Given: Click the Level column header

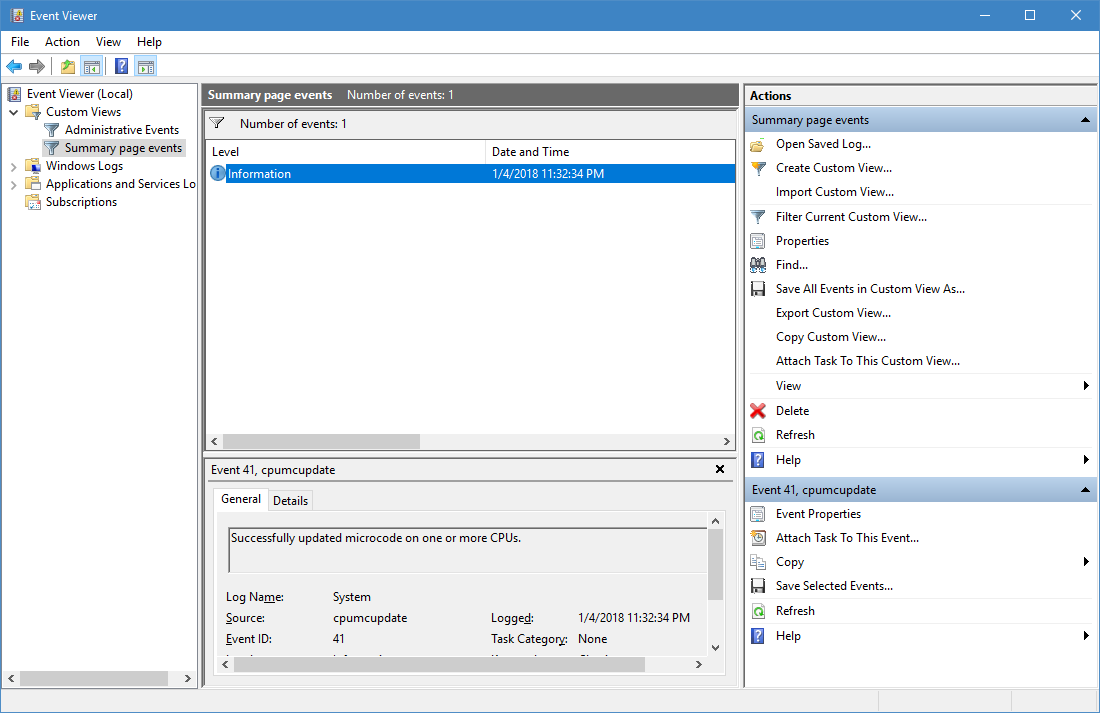Looking at the screenshot, I should (345, 152).
